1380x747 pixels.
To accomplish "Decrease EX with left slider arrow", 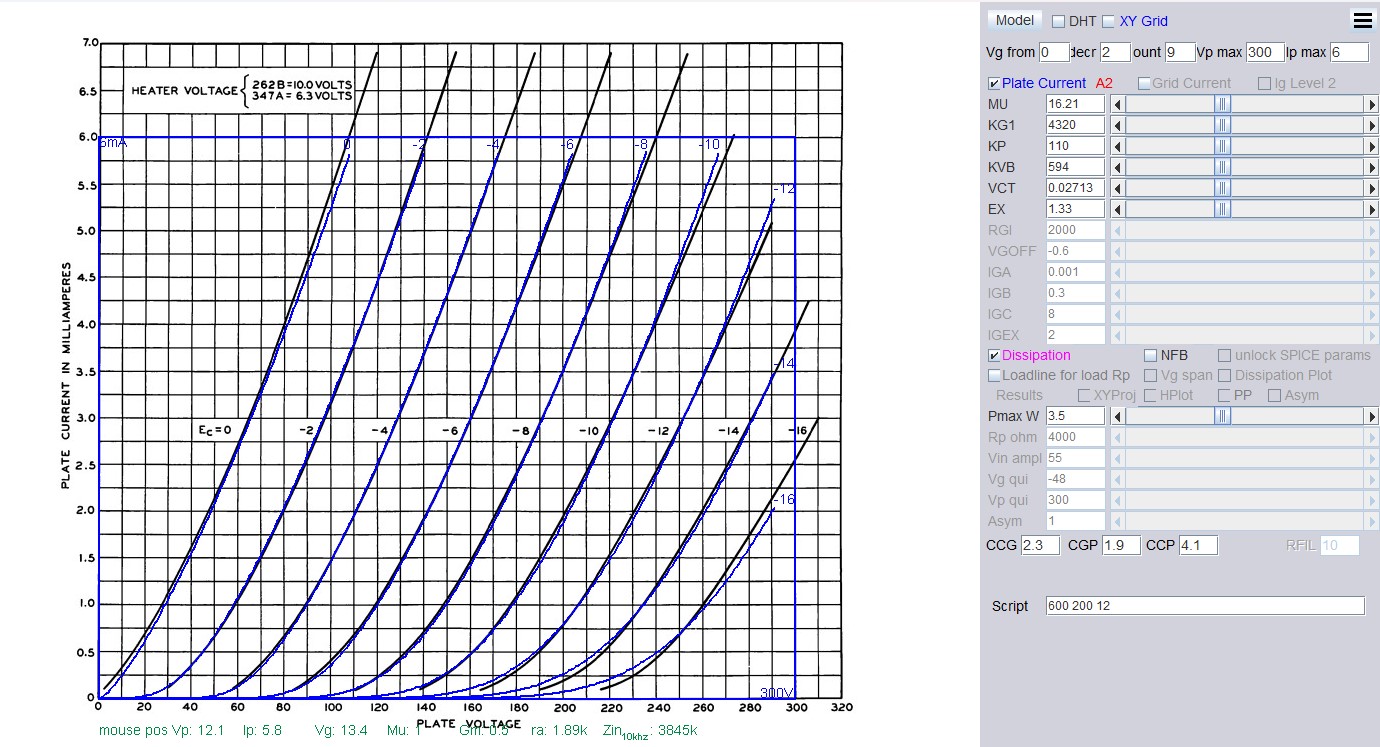I will (x=1118, y=209).
